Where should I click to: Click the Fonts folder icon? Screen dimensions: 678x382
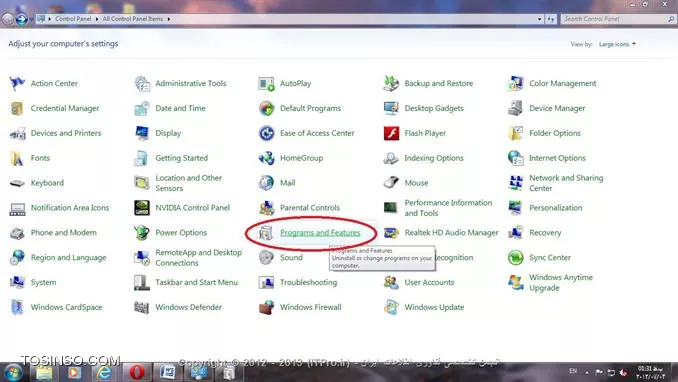click(17, 158)
